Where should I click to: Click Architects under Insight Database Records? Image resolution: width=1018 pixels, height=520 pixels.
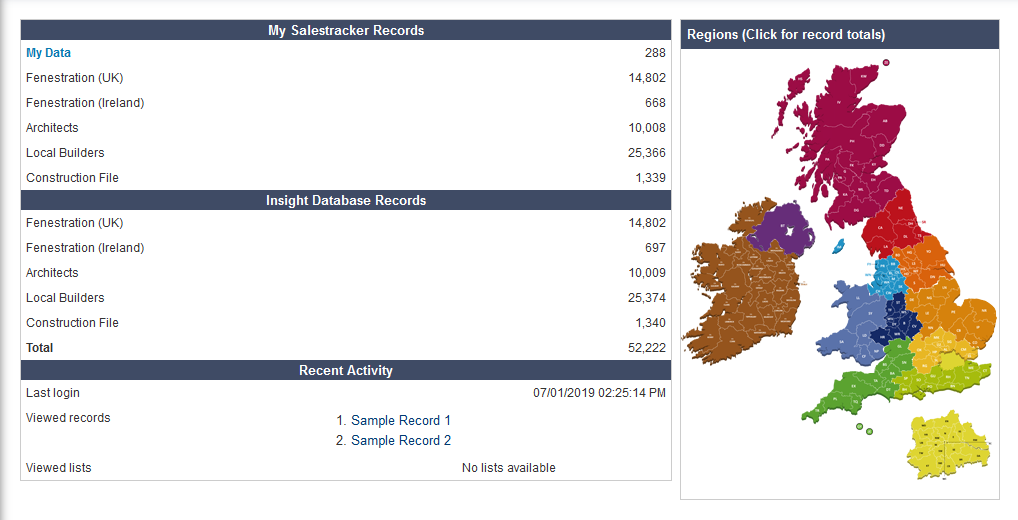coord(52,273)
